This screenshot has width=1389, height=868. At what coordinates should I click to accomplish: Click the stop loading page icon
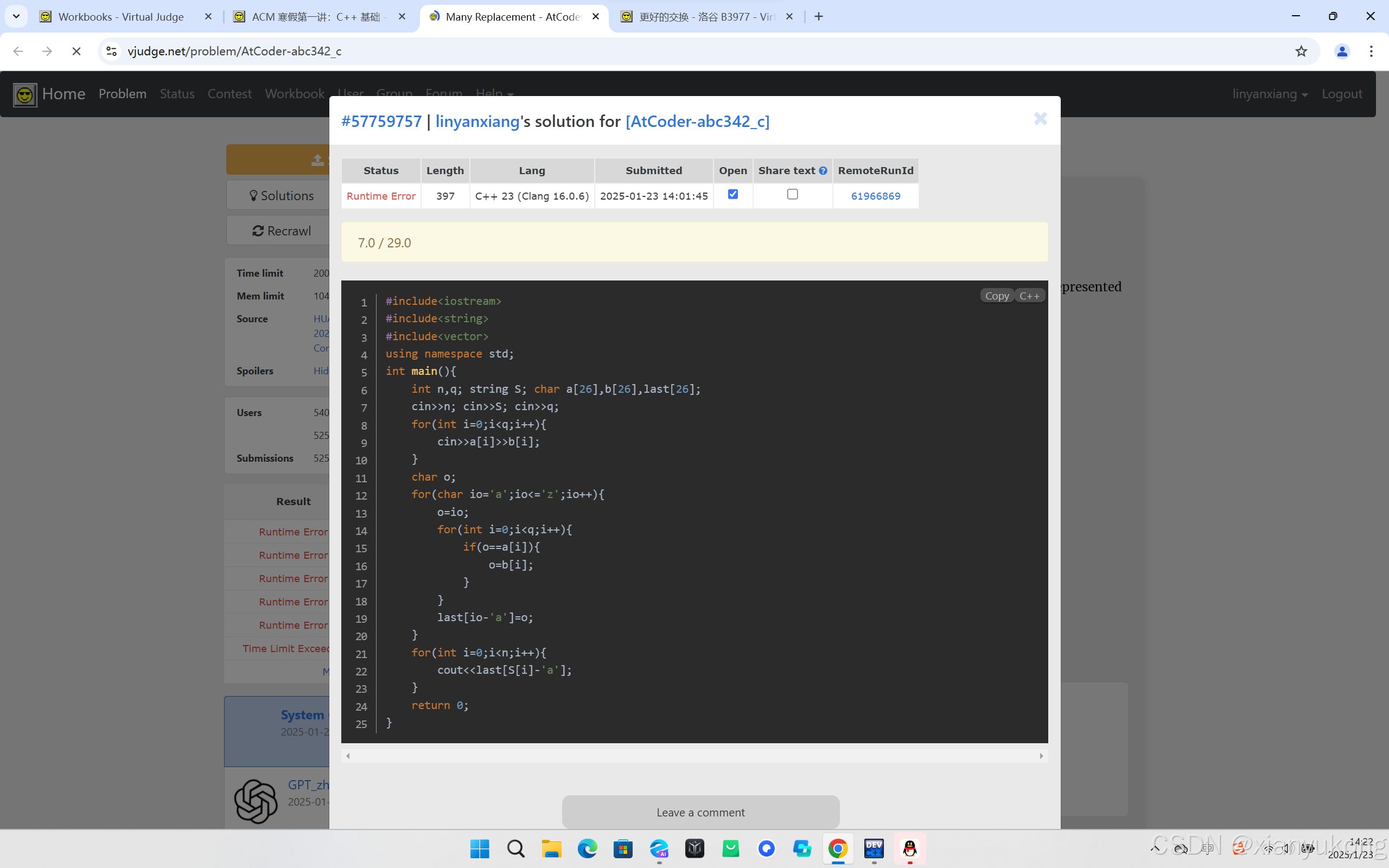click(x=76, y=51)
